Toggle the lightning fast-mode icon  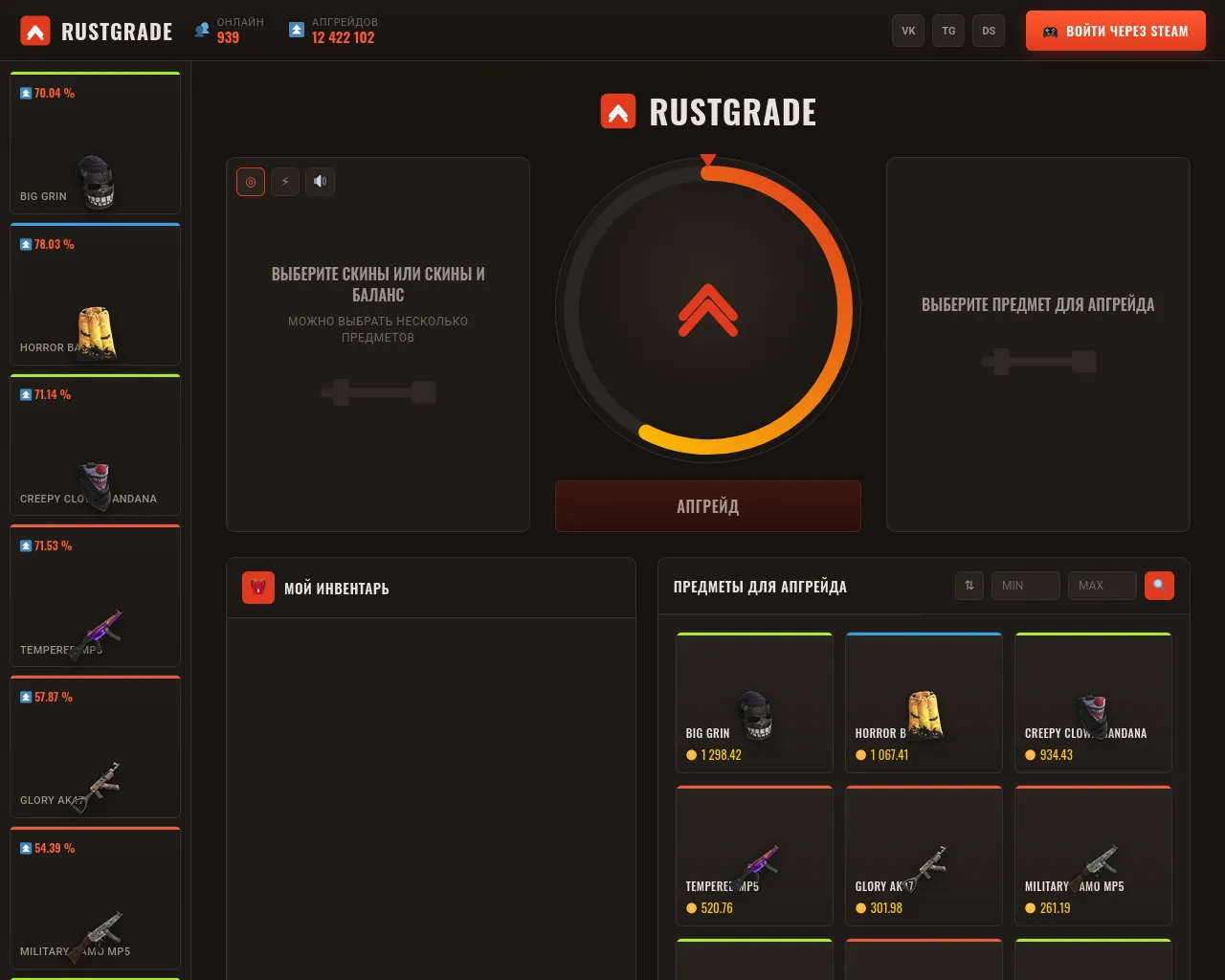coord(285,182)
